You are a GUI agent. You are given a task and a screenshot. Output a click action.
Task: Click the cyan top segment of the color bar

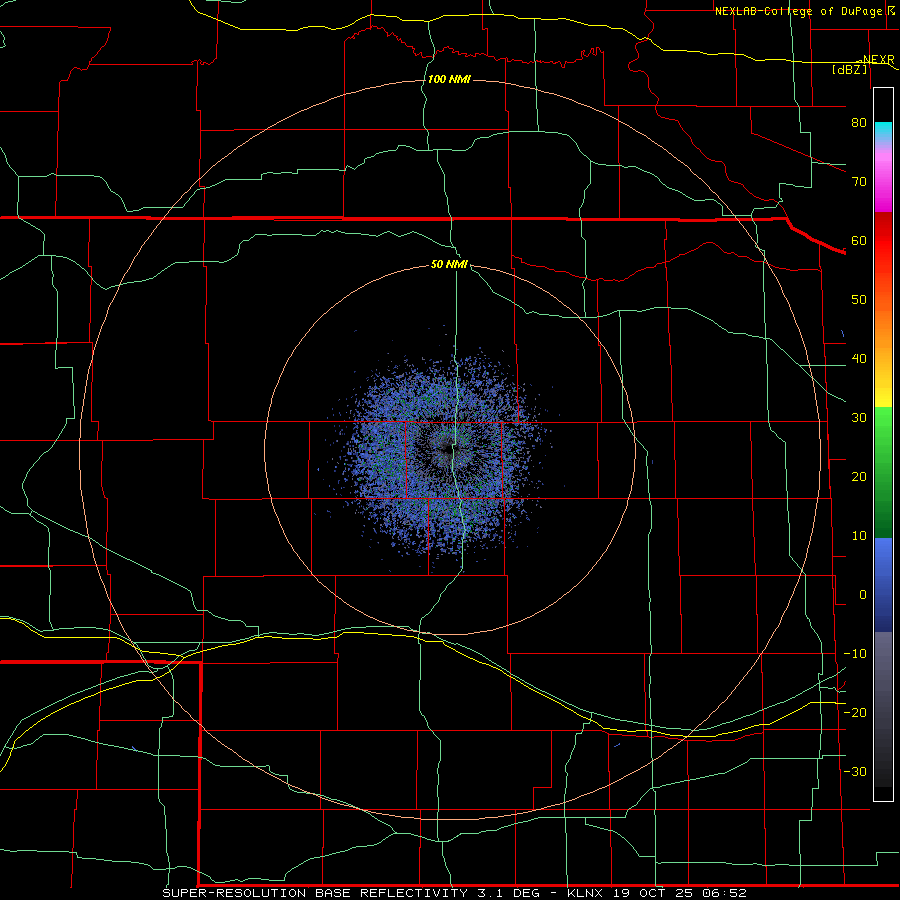click(x=883, y=132)
